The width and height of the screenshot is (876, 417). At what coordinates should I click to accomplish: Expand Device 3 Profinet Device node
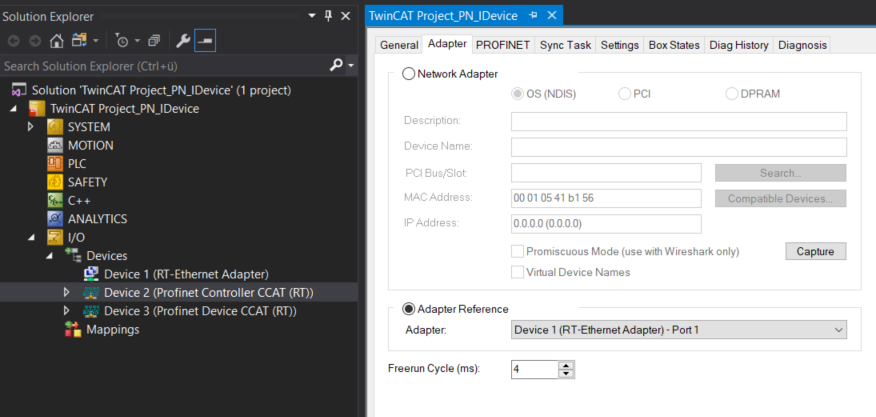pyautogui.click(x=67, y=311)
